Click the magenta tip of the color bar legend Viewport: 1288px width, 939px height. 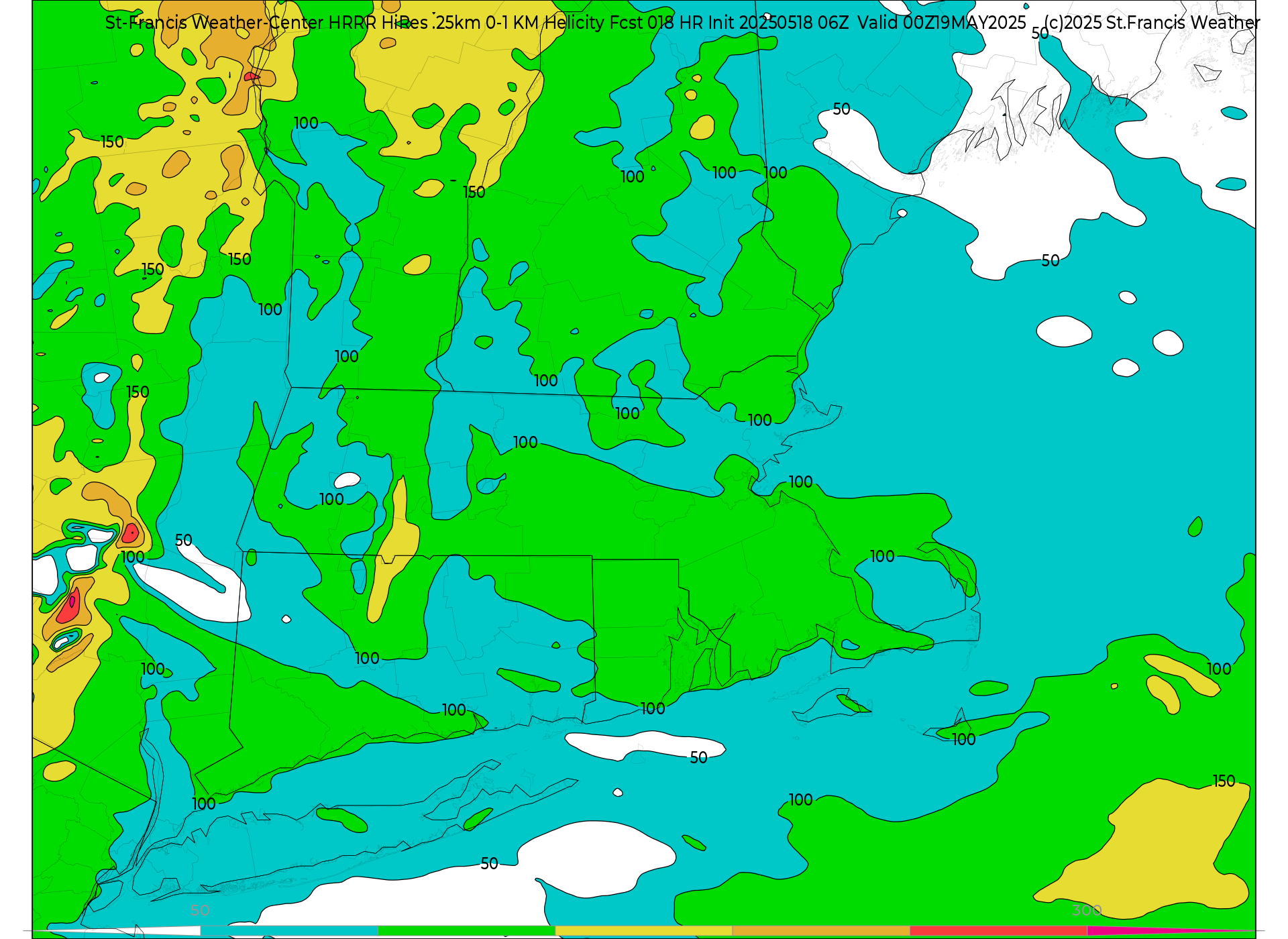[x=1171, y=931]
